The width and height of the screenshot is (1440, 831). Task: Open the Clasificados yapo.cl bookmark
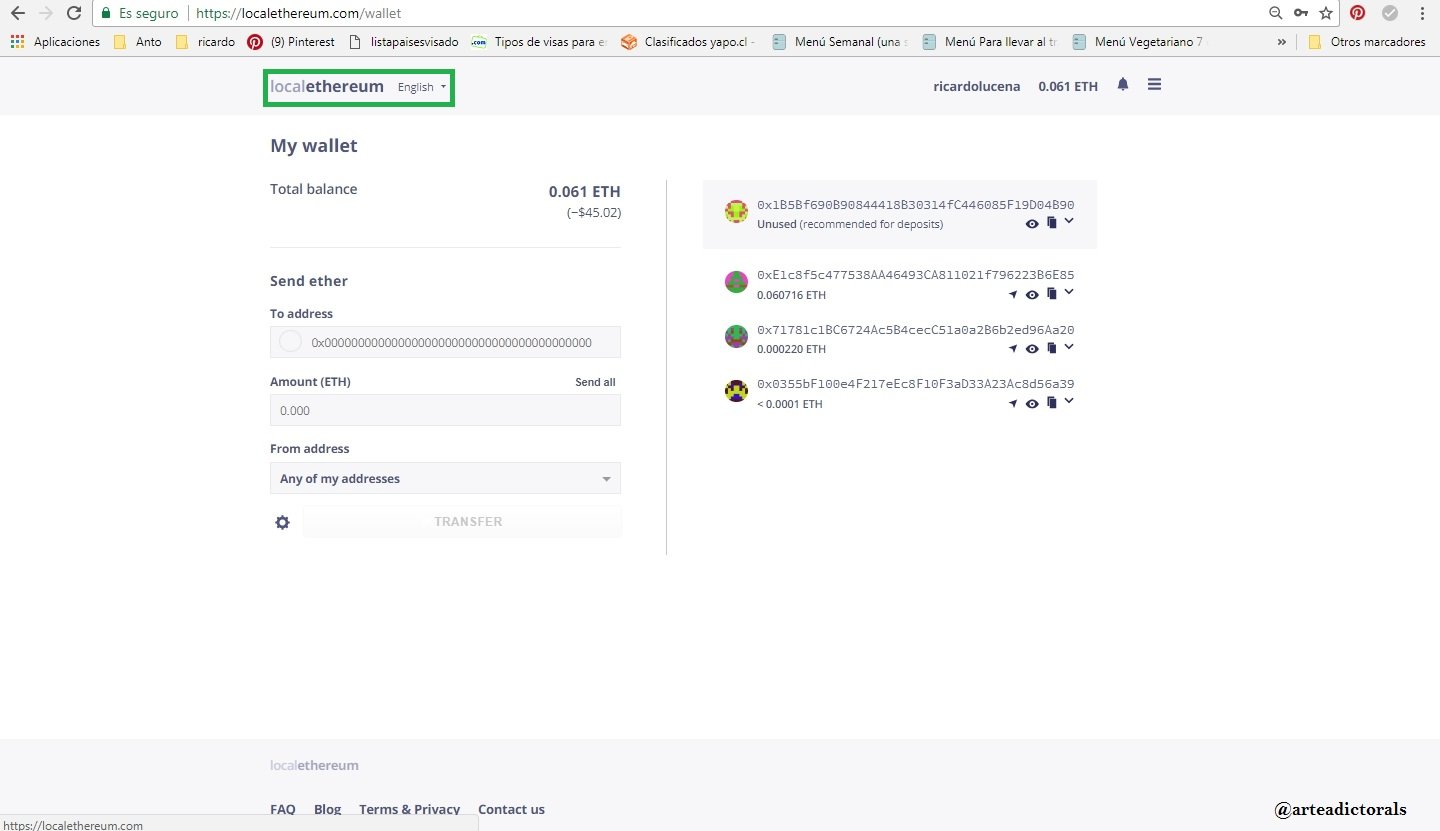(687, 42)
